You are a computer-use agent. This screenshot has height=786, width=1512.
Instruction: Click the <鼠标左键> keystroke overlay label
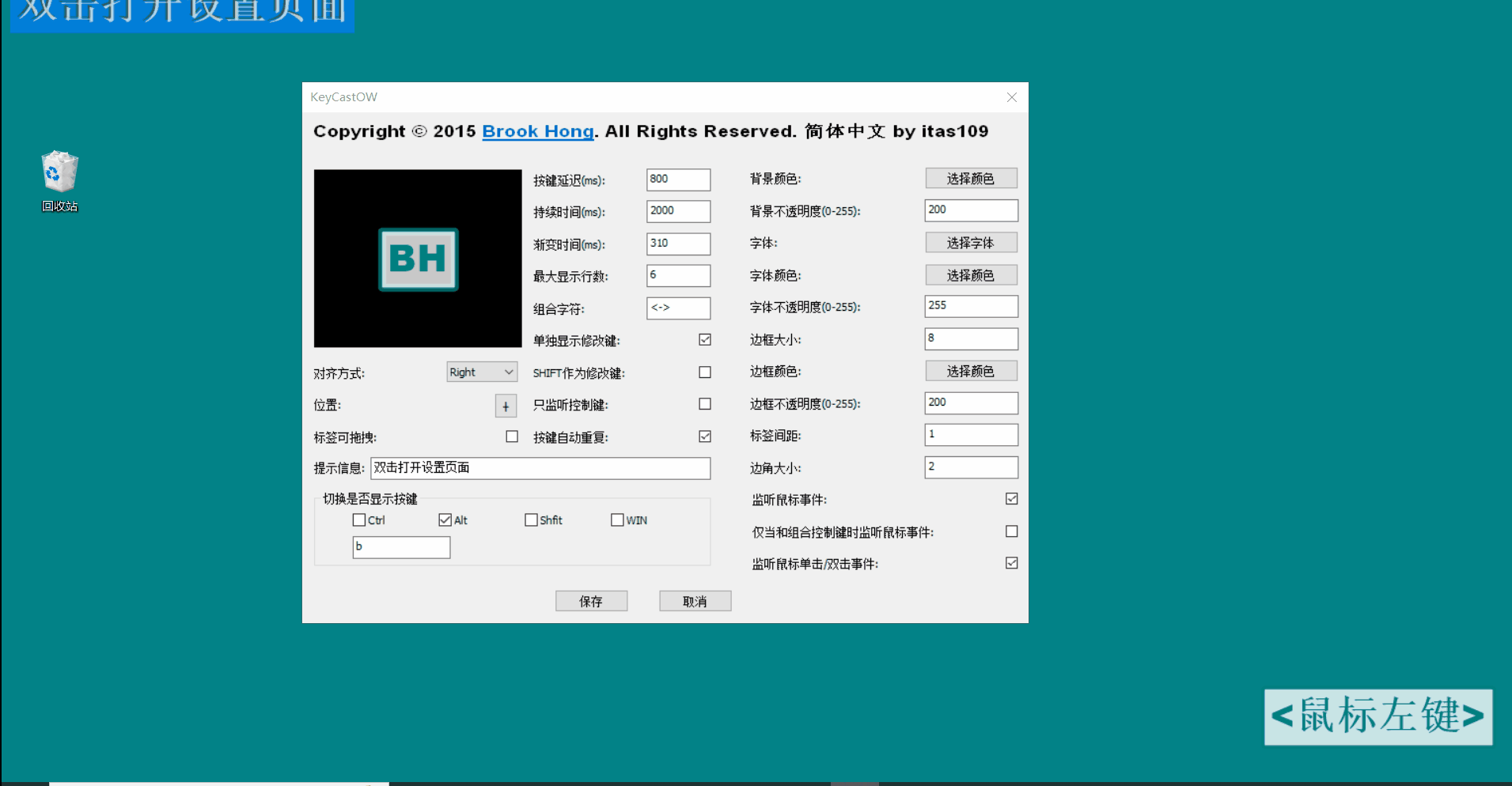pos(1378,716)
